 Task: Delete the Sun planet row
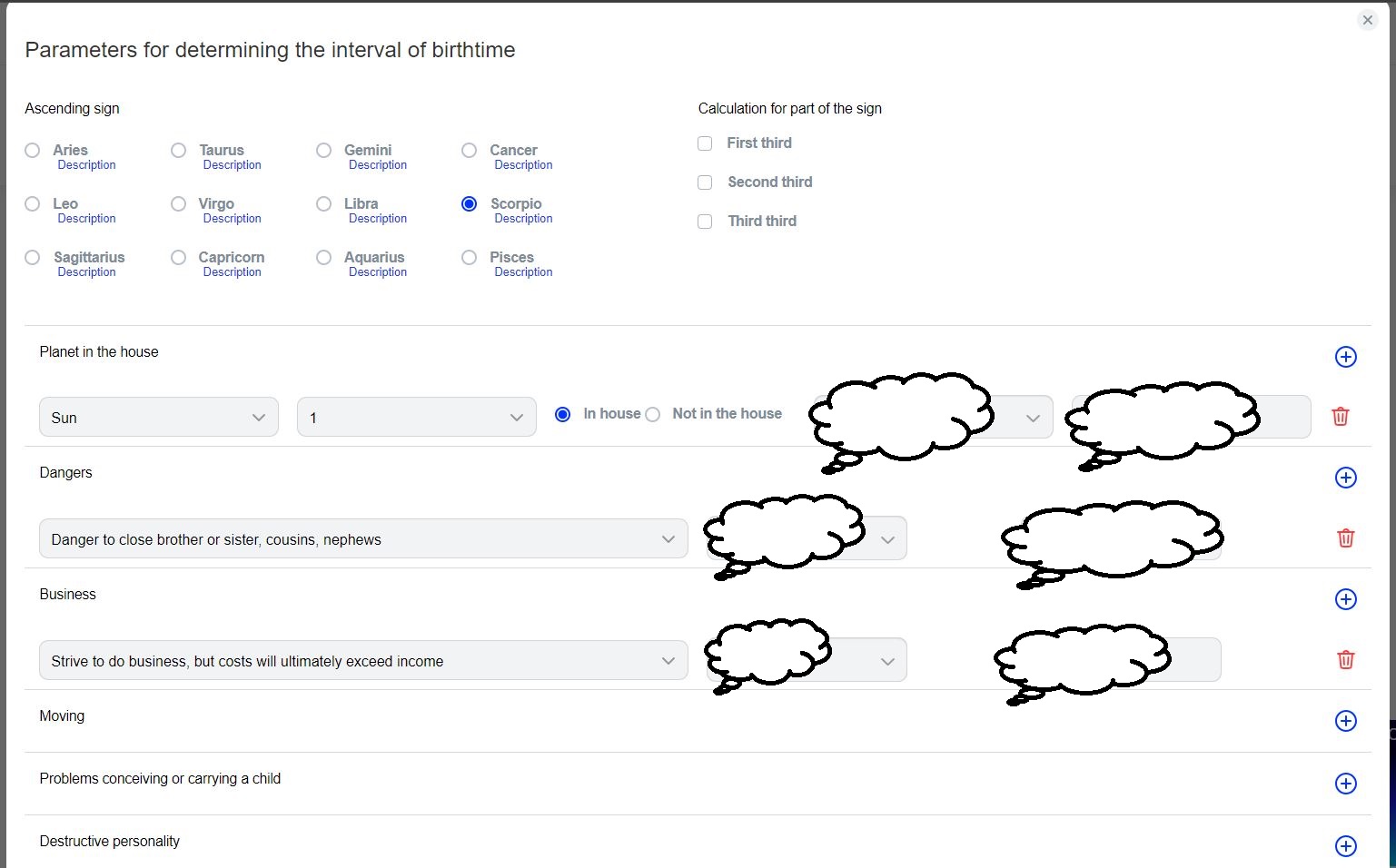click(x=1340, y=417)
